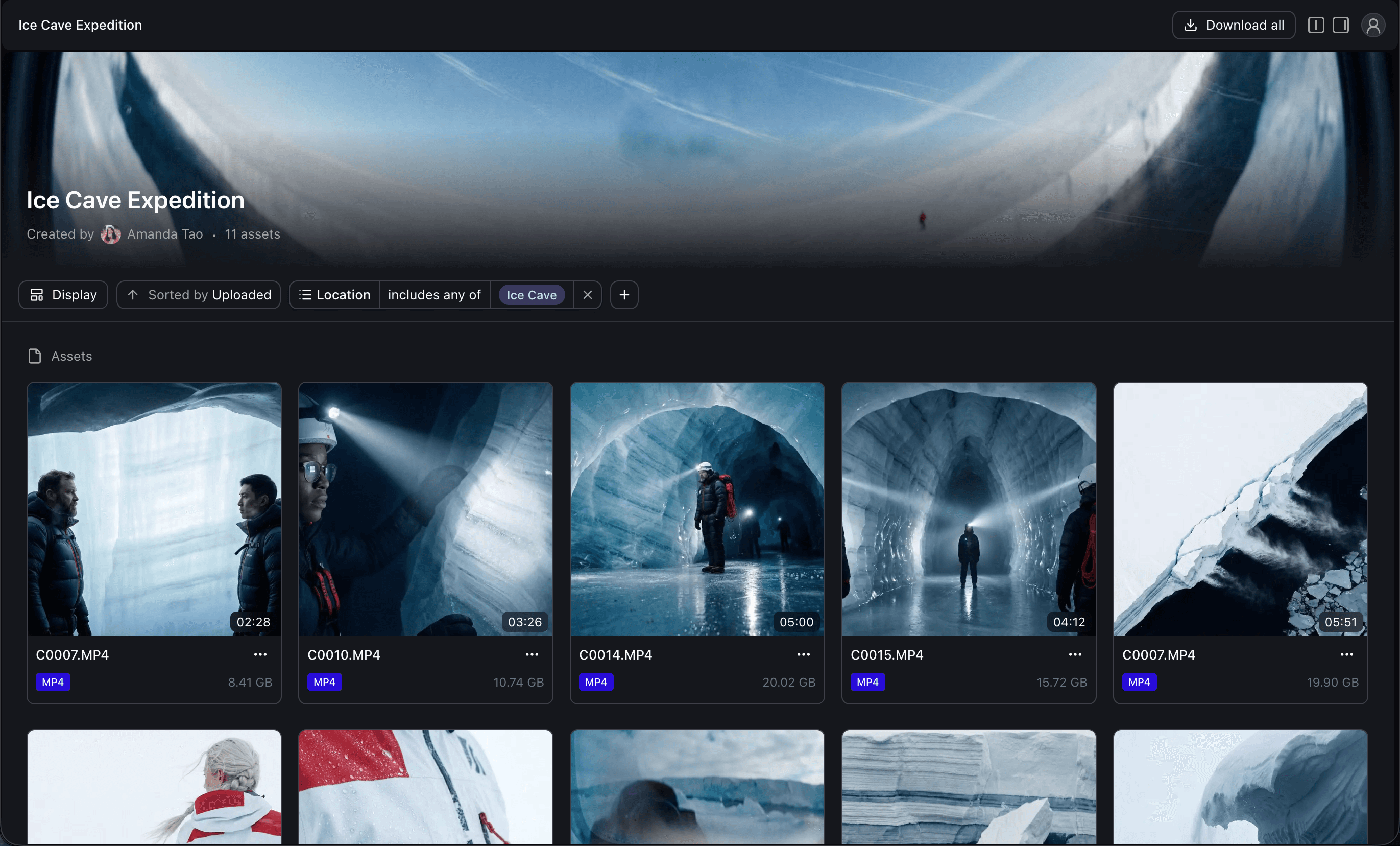The image size is (1400, 846).
Task: Select the Ice Cave filter tag
Action: (531, 295)
